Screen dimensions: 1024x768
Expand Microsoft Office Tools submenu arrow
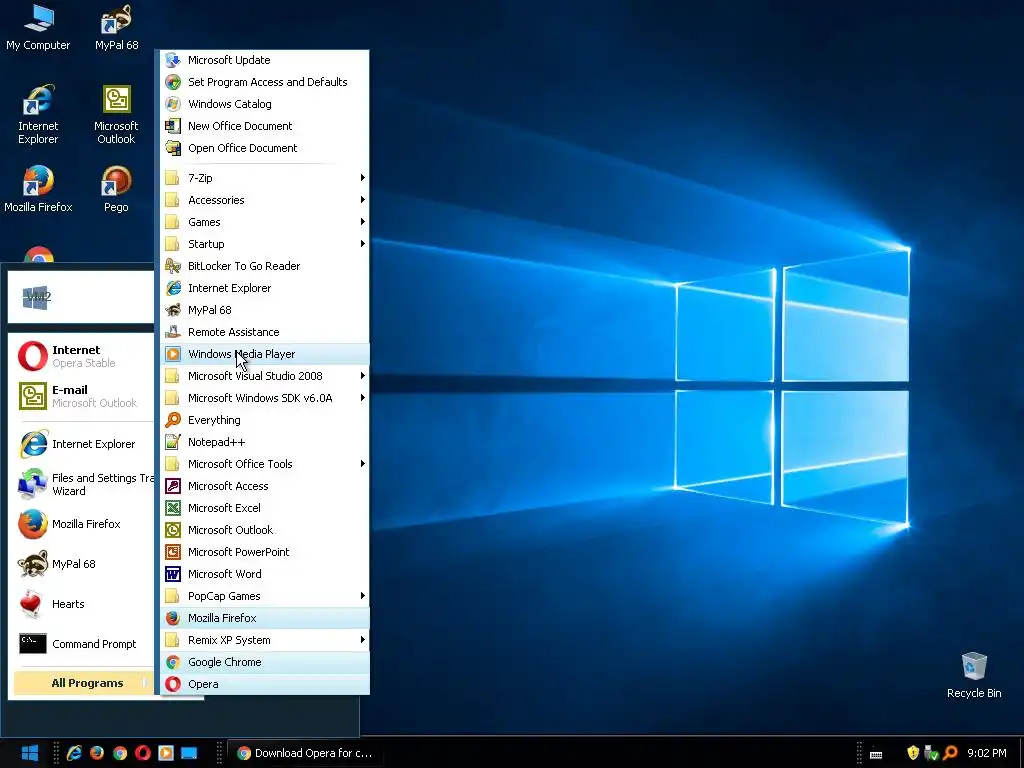click(362, 464)
